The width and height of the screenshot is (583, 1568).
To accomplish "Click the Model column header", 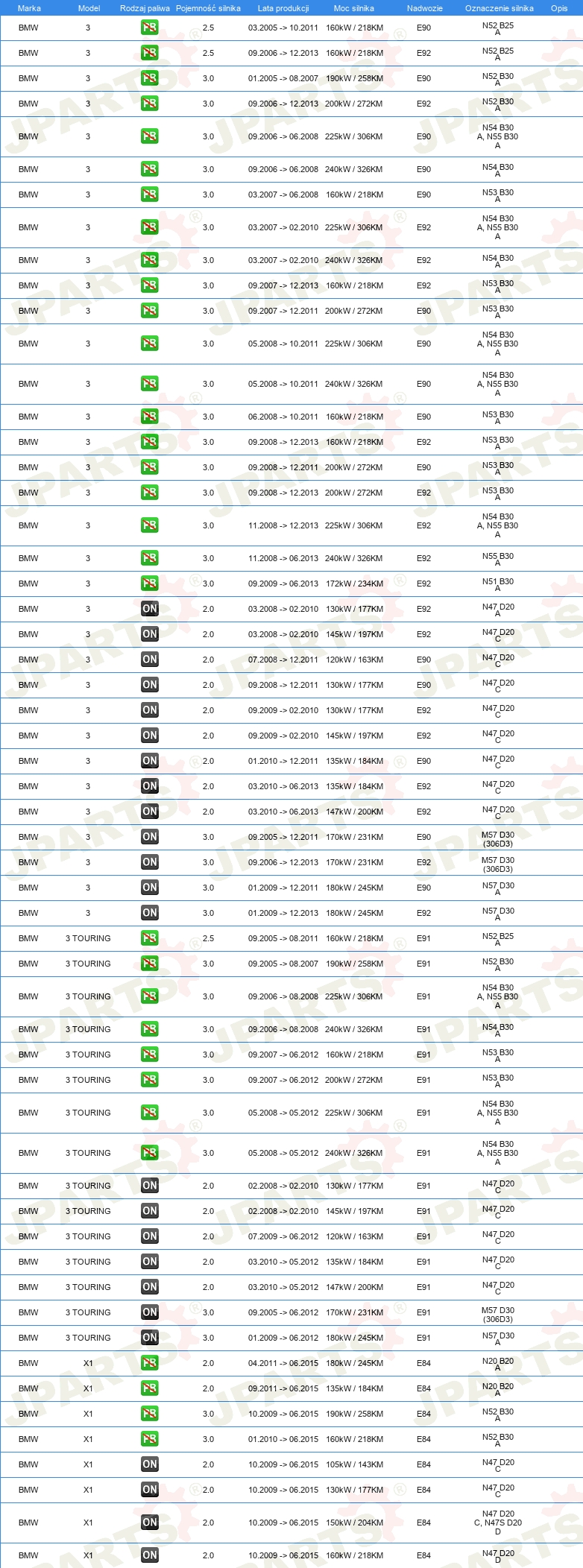I will (89, 8).
